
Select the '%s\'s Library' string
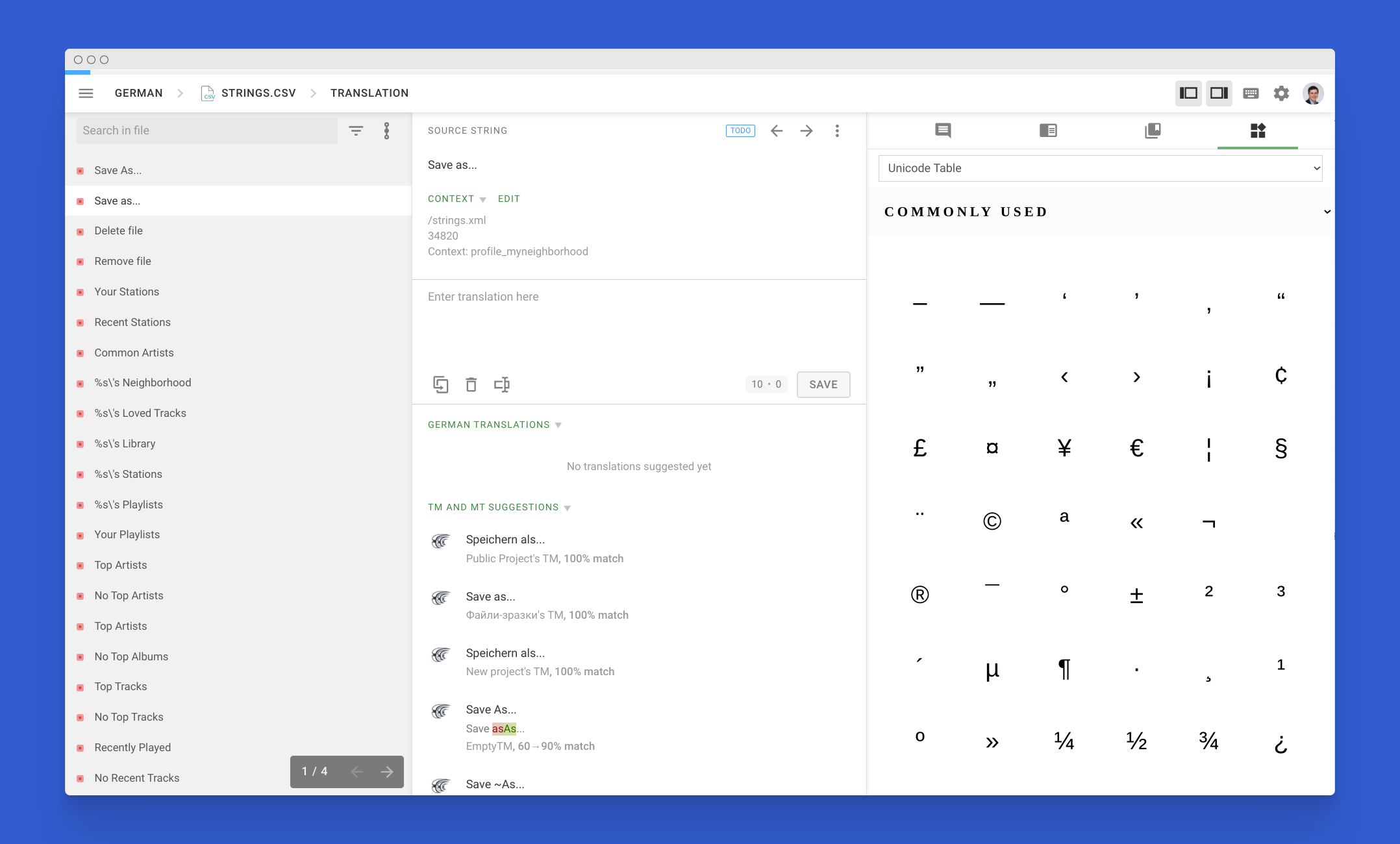pyautogui.click(x=238, y=444)
